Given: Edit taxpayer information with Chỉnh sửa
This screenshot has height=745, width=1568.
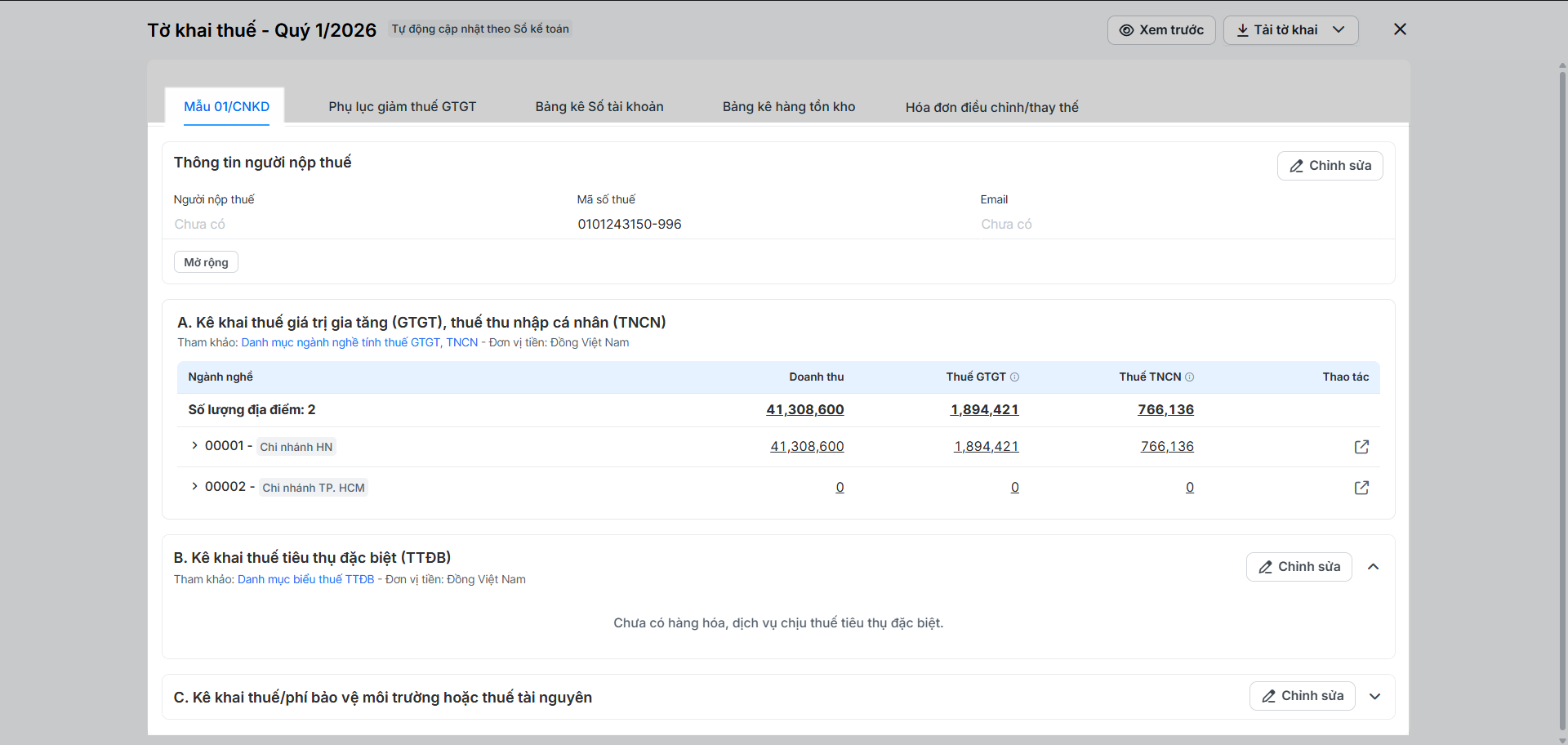Looking at the screenshot, I should [1330, 166].
